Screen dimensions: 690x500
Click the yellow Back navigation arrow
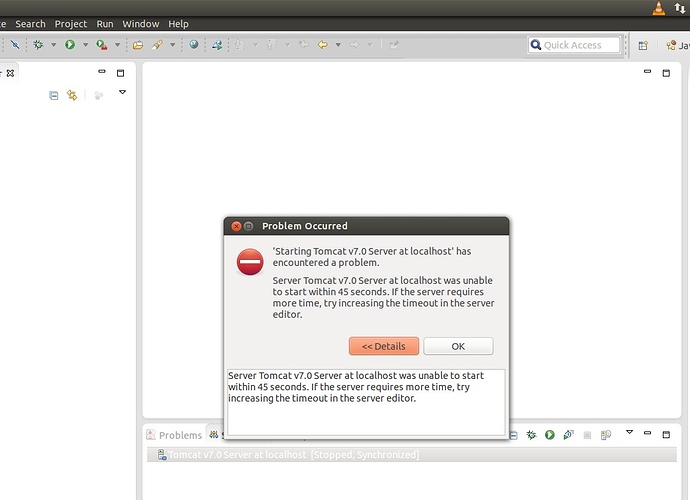[323, 44]
